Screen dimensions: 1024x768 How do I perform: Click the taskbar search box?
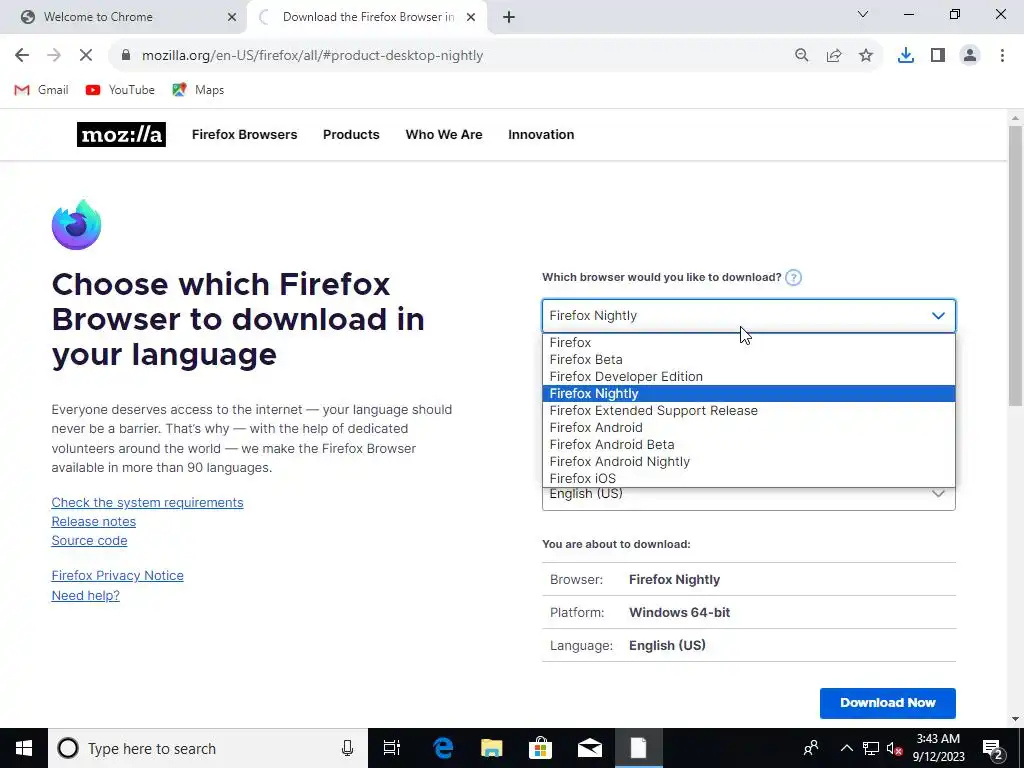(x=208, y=748)
